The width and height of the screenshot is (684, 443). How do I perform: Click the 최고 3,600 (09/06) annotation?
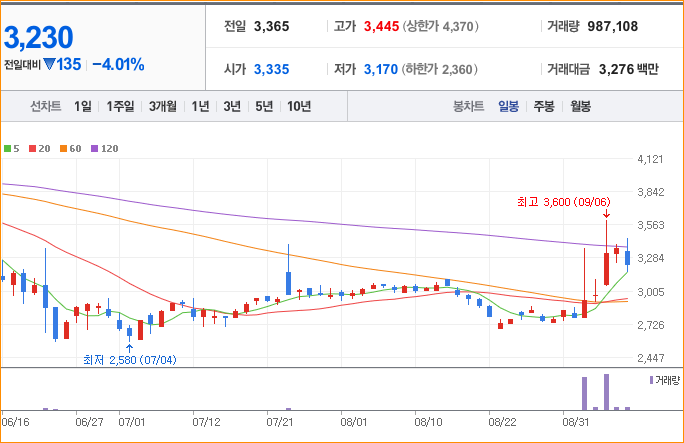pos(564,202)
